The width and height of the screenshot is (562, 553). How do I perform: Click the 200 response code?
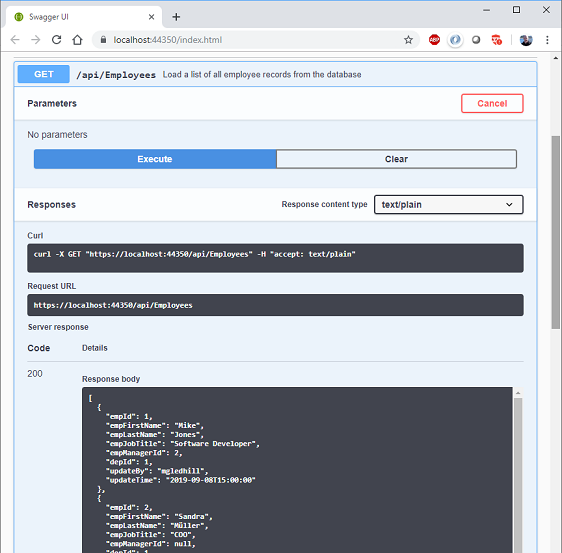click(x=35, y=374)
